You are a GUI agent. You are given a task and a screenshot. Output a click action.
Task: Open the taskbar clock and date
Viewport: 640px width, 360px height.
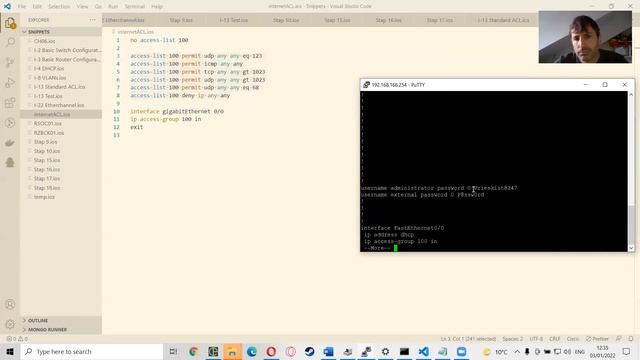pos(602,351)
